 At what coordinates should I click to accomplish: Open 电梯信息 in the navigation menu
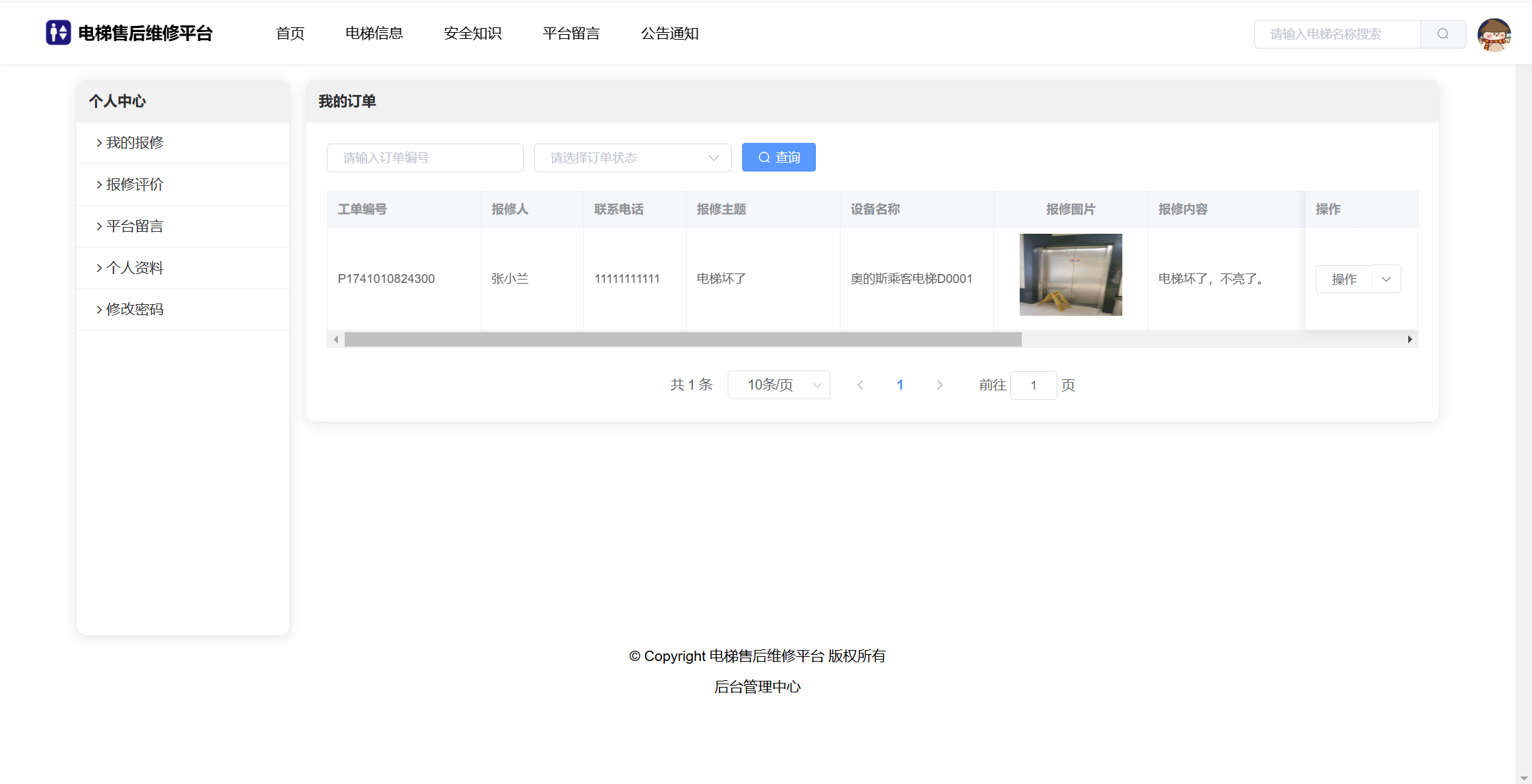374,33
